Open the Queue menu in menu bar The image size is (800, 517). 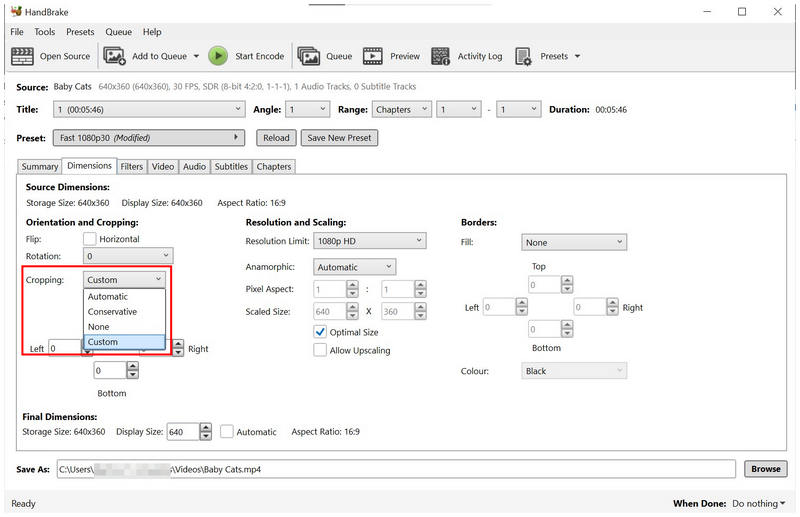118,32
